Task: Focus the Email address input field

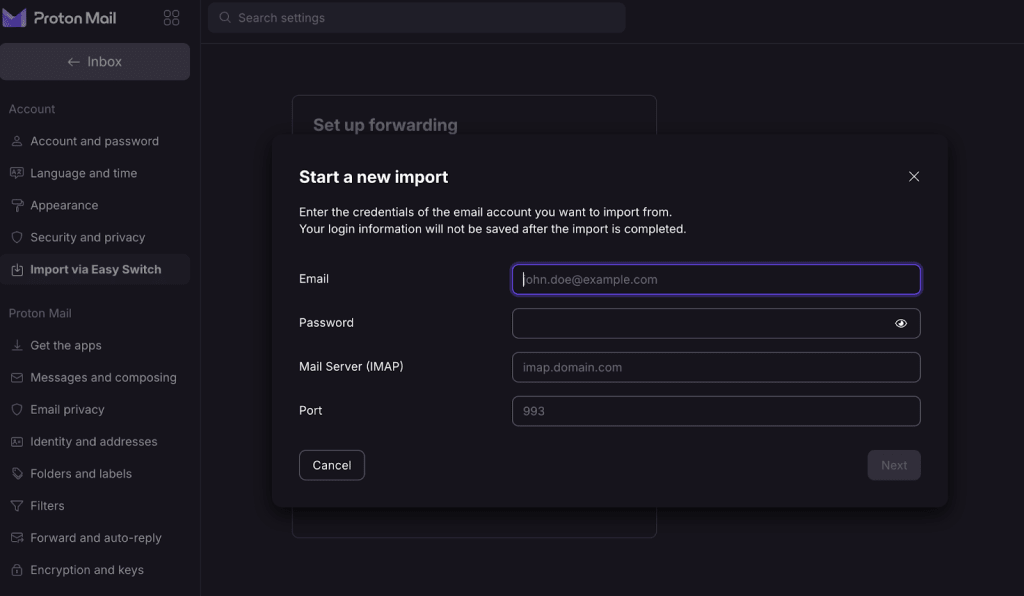Action: (716, 279)
